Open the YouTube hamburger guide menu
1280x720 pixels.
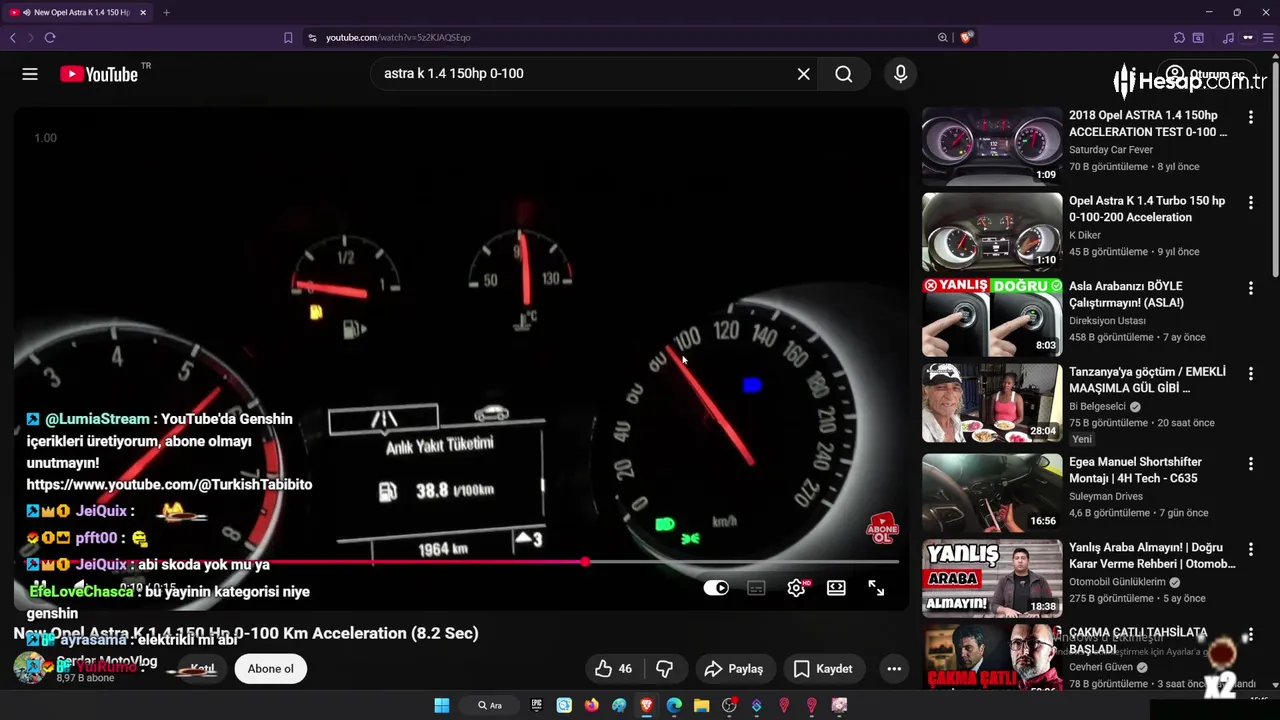coord(30,74)
